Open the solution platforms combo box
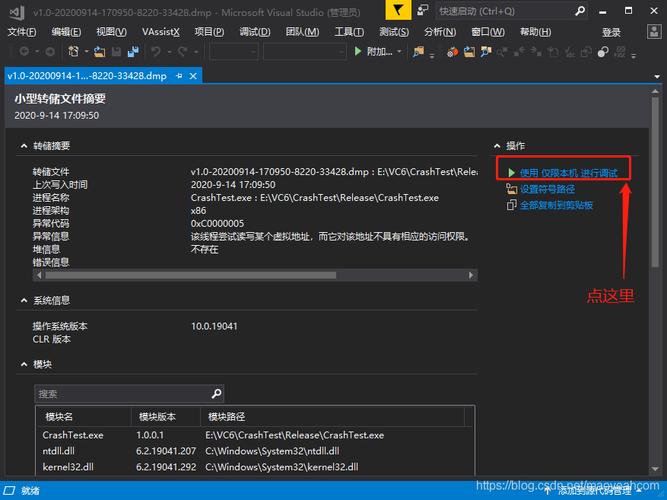The width and height of the screenshot is (667, 500). [x=305, y=52]
